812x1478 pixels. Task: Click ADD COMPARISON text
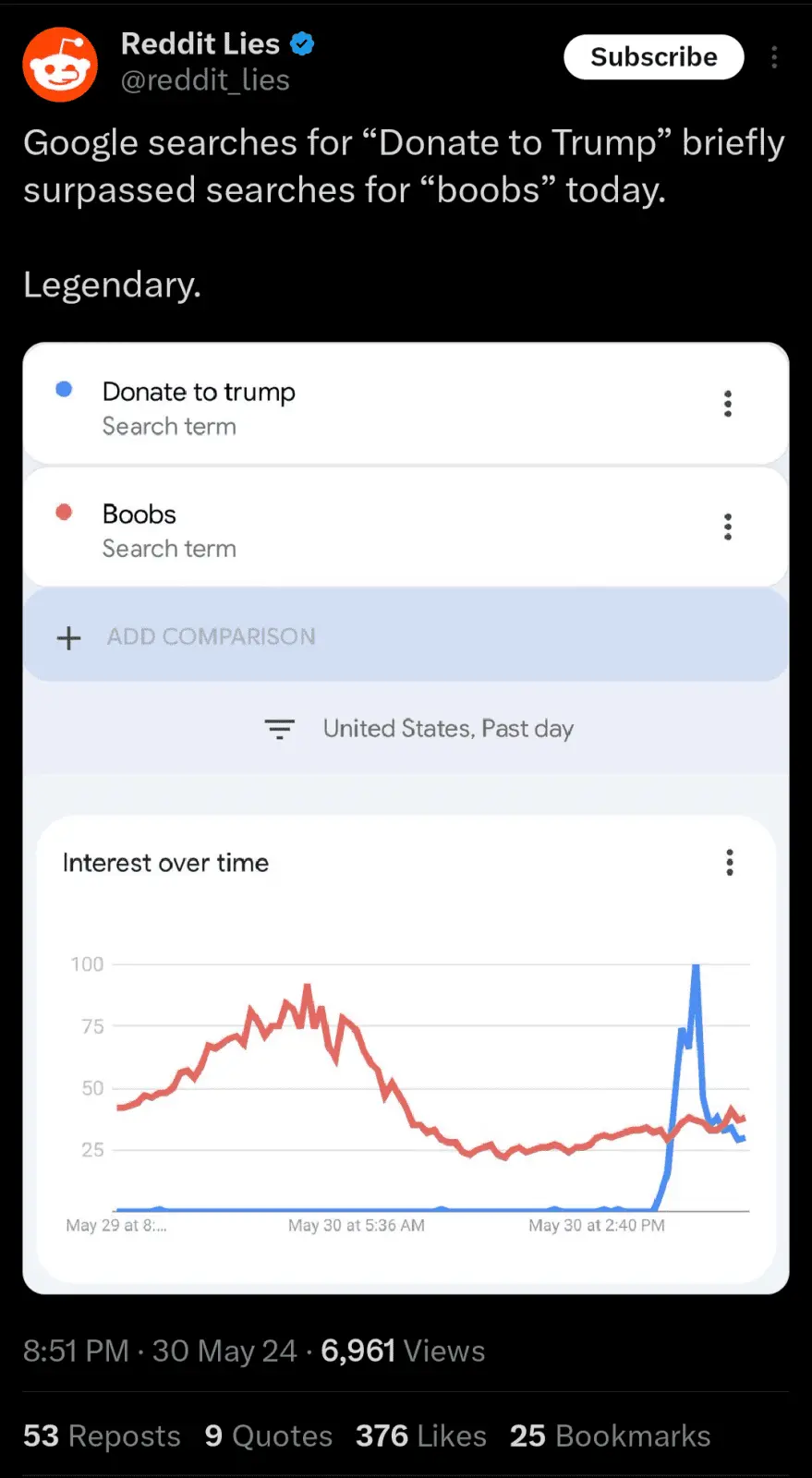click(212, 636)
